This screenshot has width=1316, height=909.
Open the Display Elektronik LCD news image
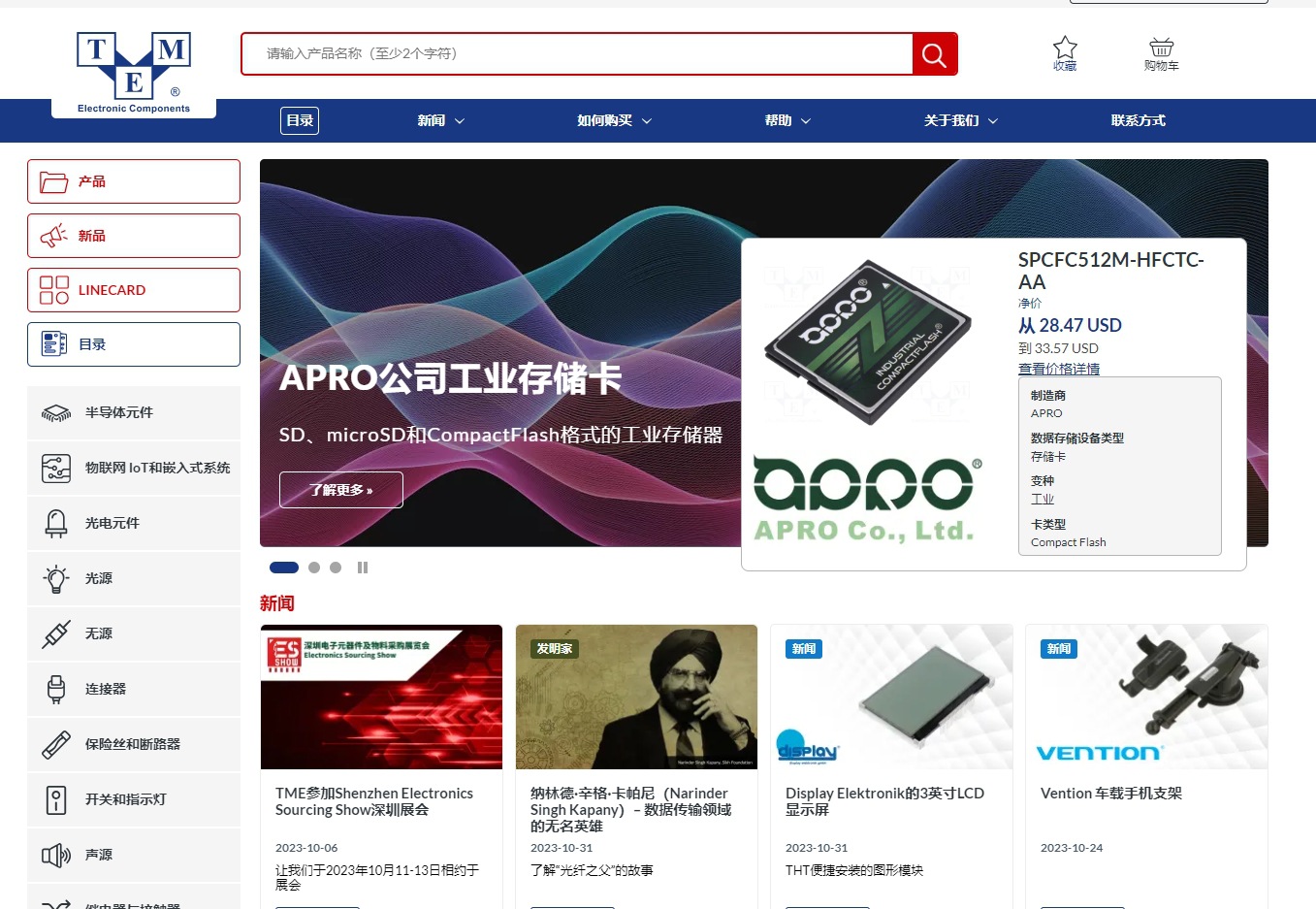(x=891, y=697)
